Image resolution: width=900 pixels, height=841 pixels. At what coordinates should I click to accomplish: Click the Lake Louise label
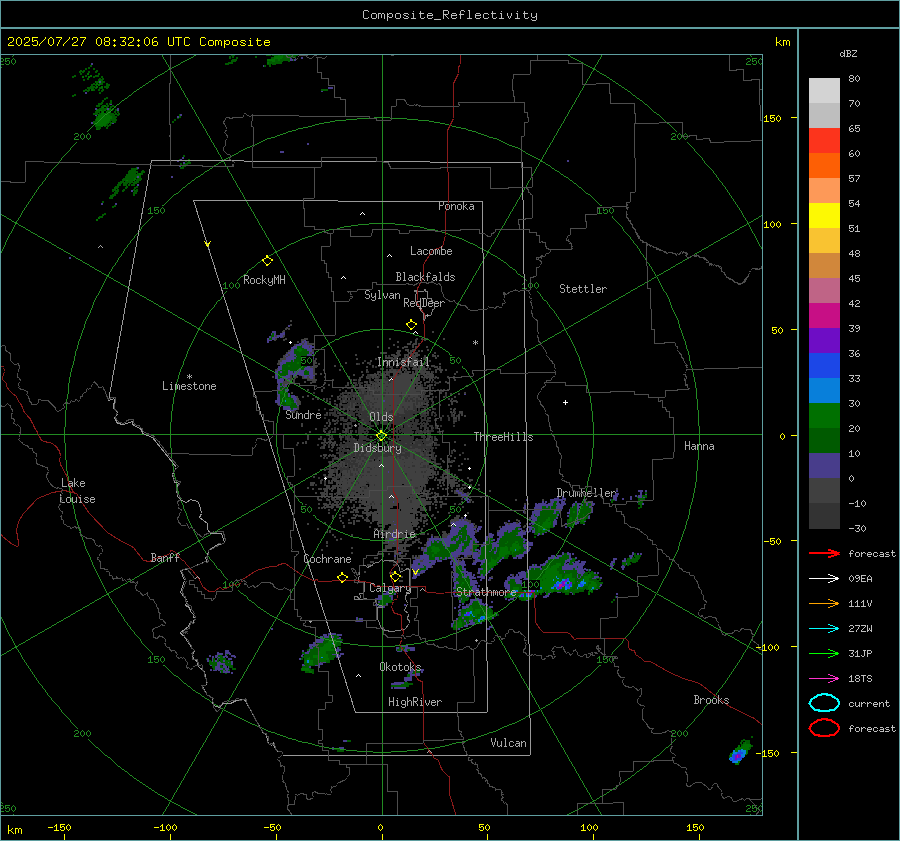(77, 491)
